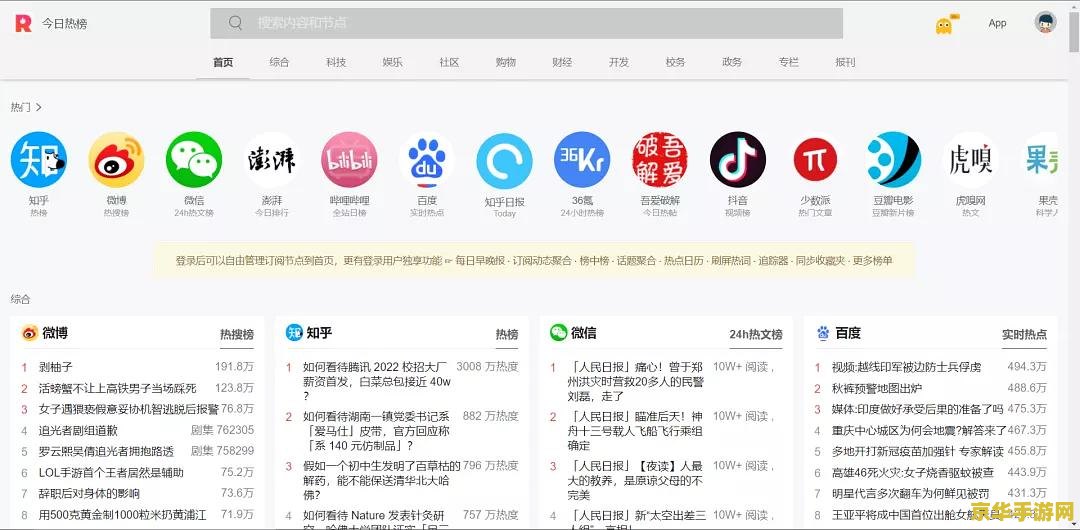Switch to the 娱乐 tab

point(393,62)
